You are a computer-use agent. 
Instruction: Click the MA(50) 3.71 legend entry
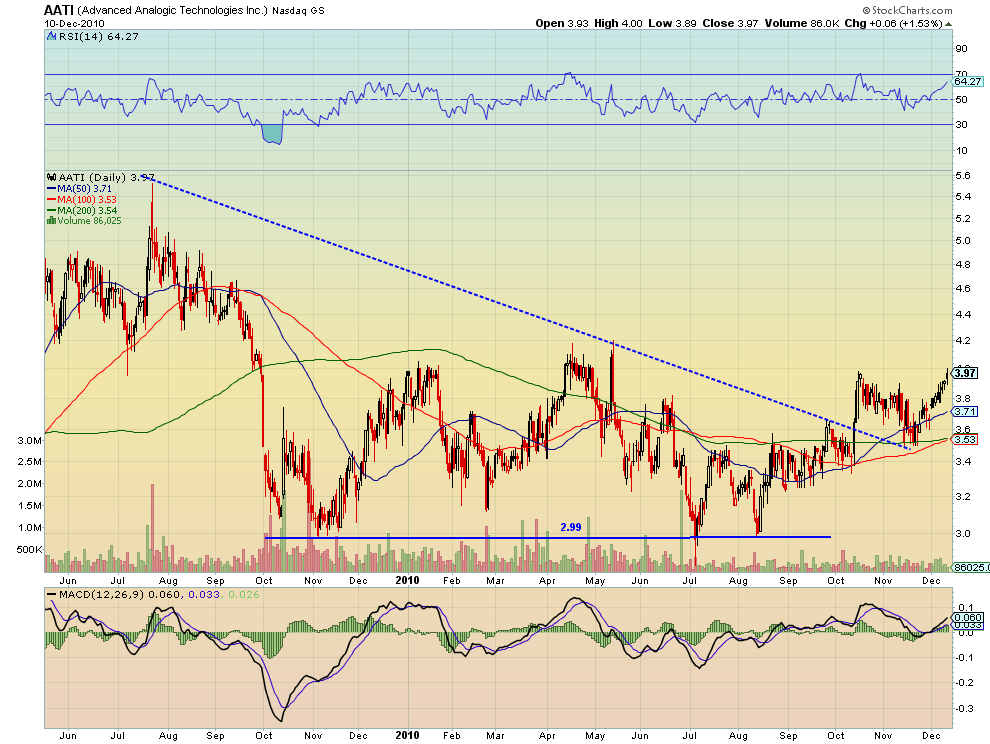84,189
